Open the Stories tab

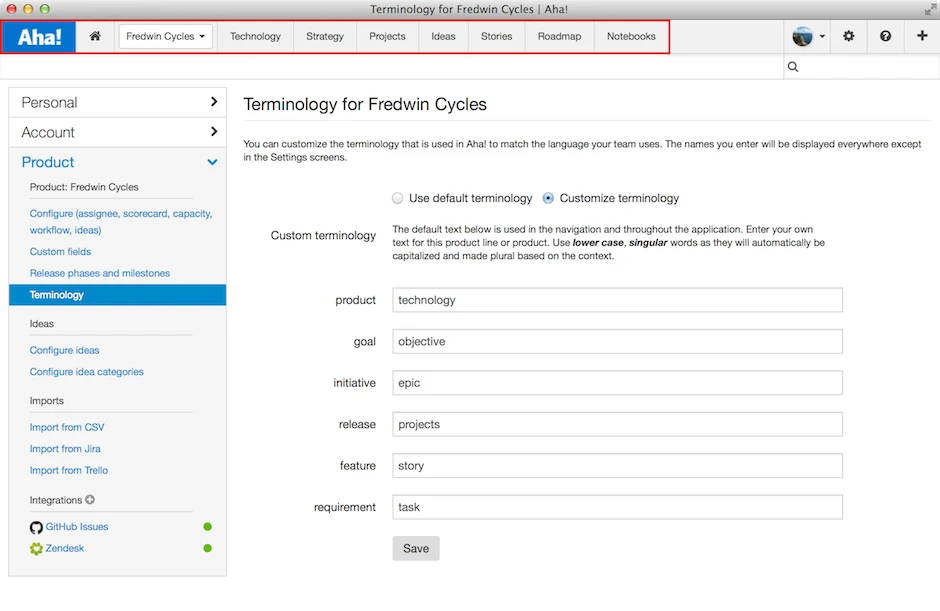tap(496, 37)
